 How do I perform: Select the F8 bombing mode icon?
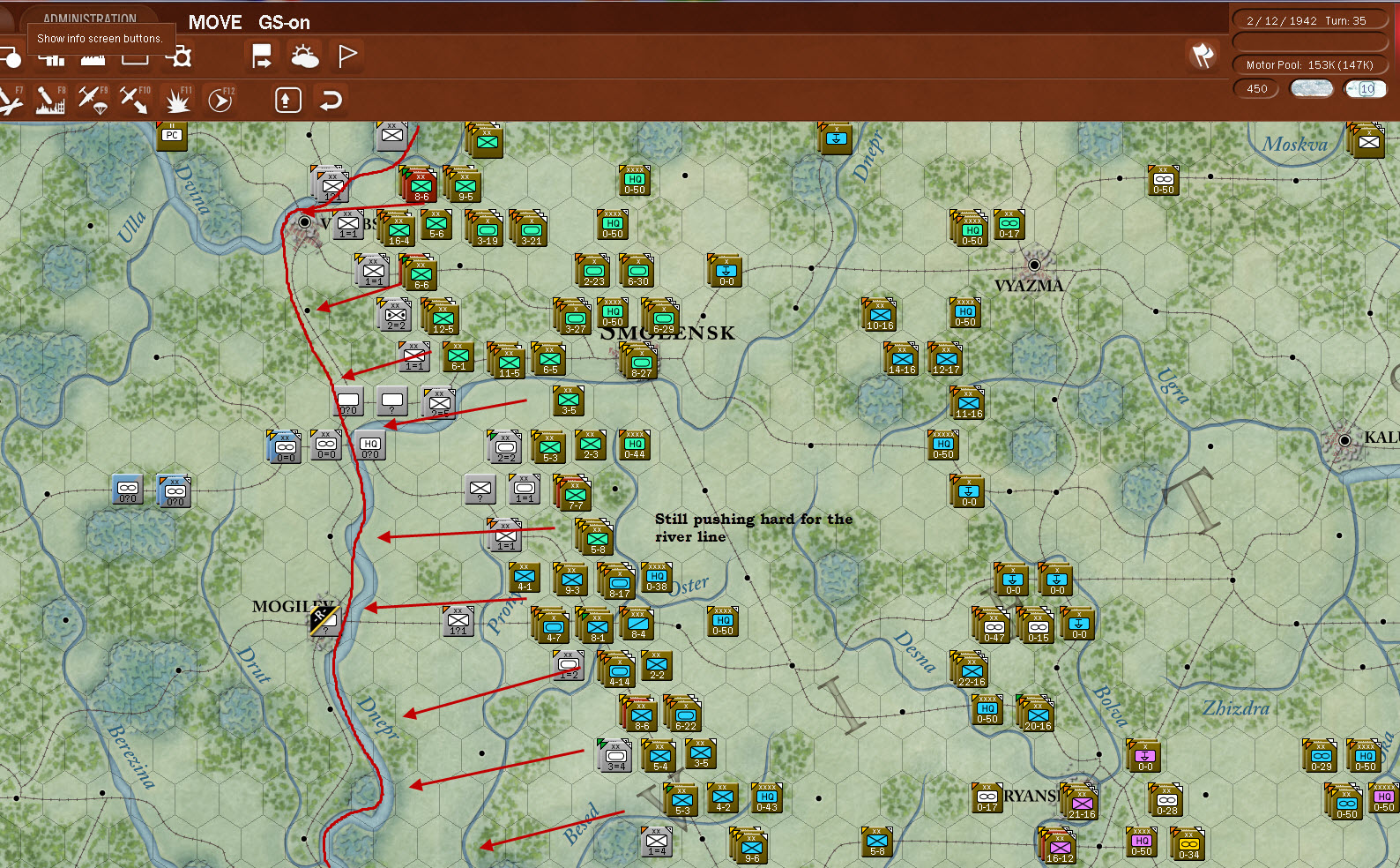coord(50,100)
